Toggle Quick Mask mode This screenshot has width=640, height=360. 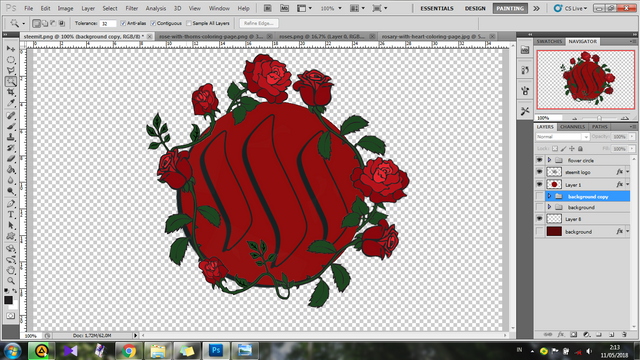point(11,316)
